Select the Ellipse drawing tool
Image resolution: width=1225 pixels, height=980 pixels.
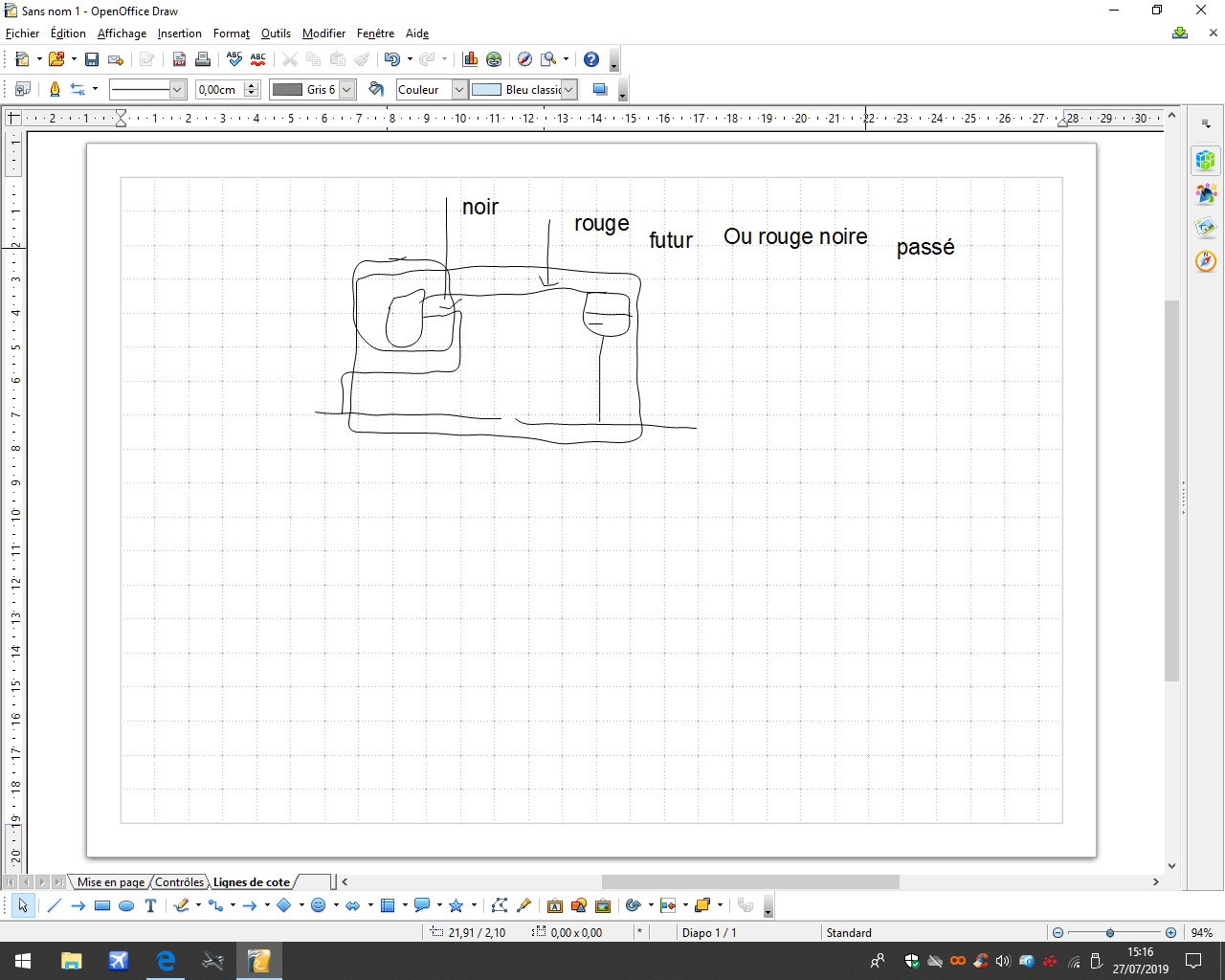click(x=126, y=905)
